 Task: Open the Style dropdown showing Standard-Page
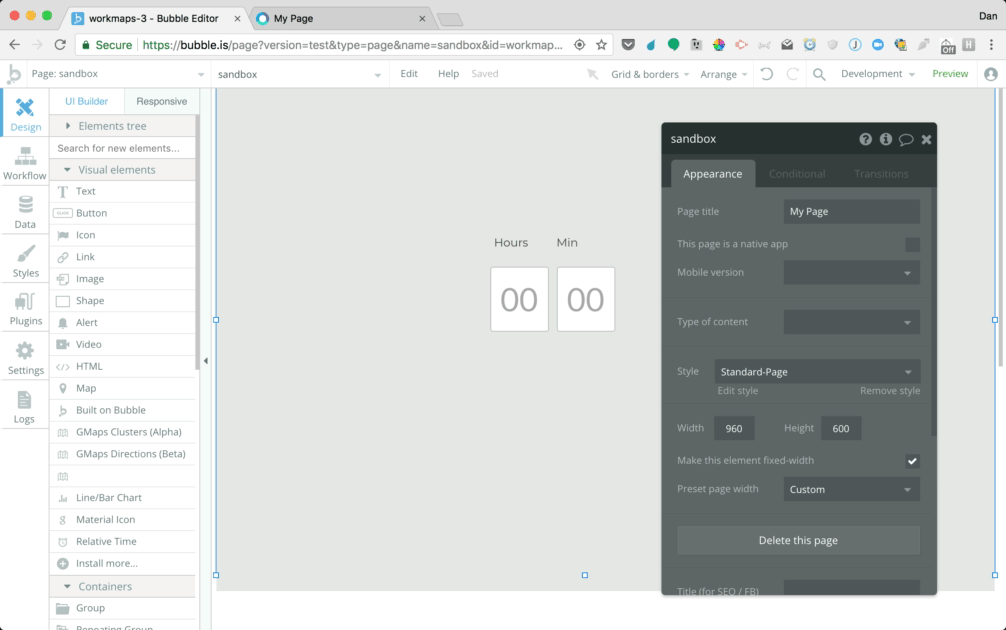point(817,371)
